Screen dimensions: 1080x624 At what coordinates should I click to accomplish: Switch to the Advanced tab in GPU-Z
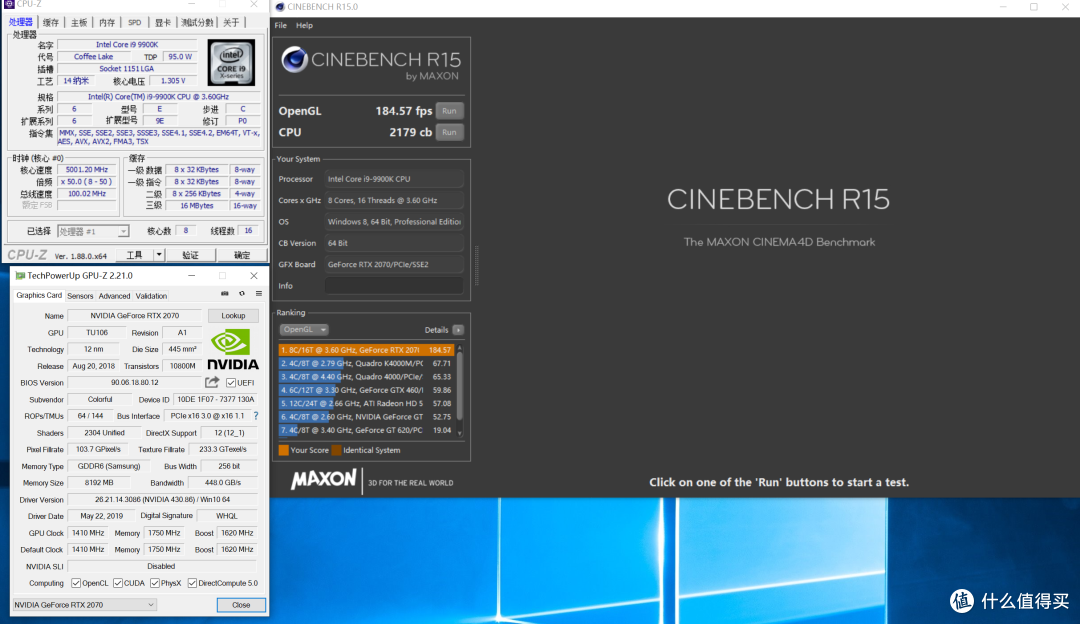pos(114,296)
